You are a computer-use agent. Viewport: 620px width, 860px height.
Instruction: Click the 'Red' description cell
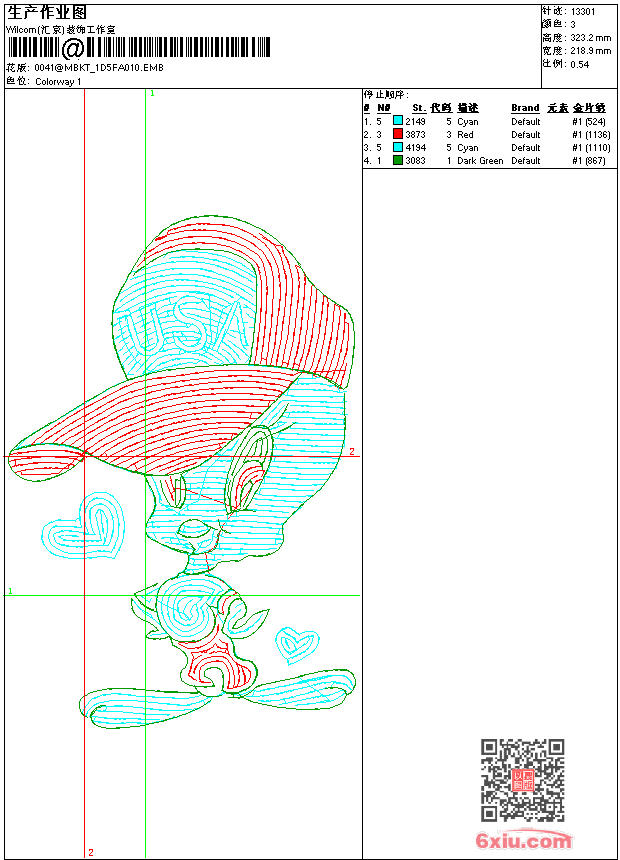pos(465,134)
